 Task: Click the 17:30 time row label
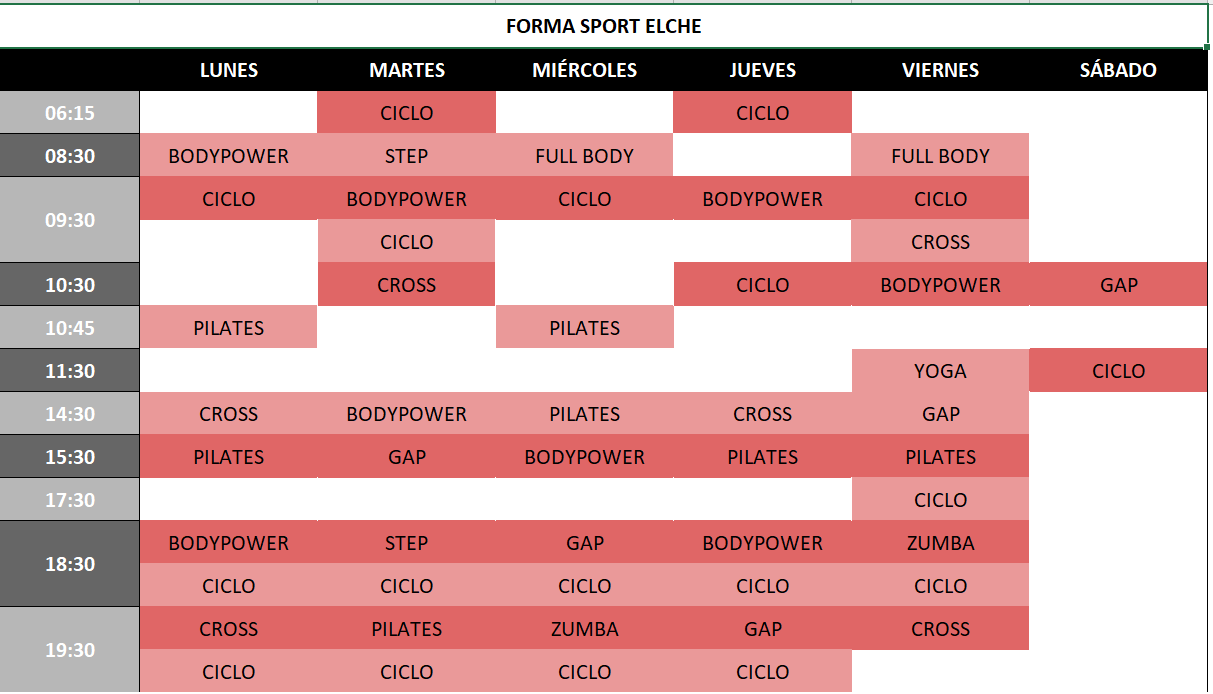click(70, 500)
